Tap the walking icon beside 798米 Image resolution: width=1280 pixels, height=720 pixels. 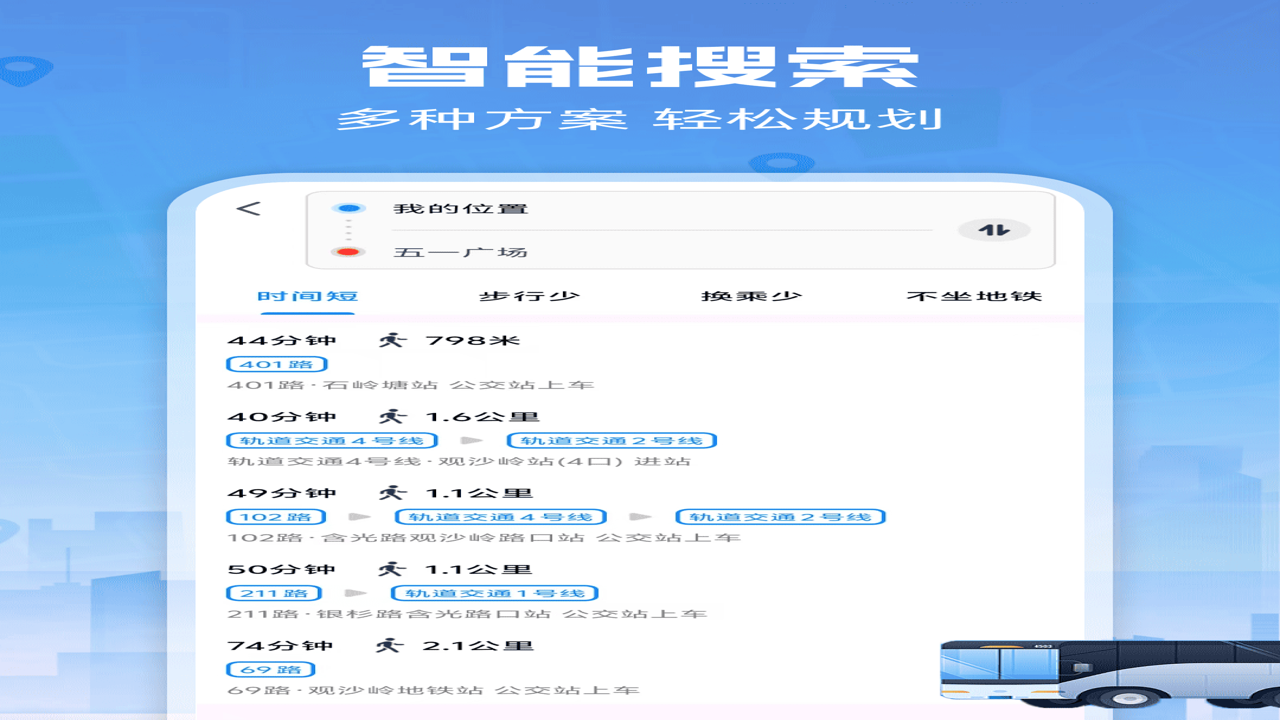pos(393,340)
